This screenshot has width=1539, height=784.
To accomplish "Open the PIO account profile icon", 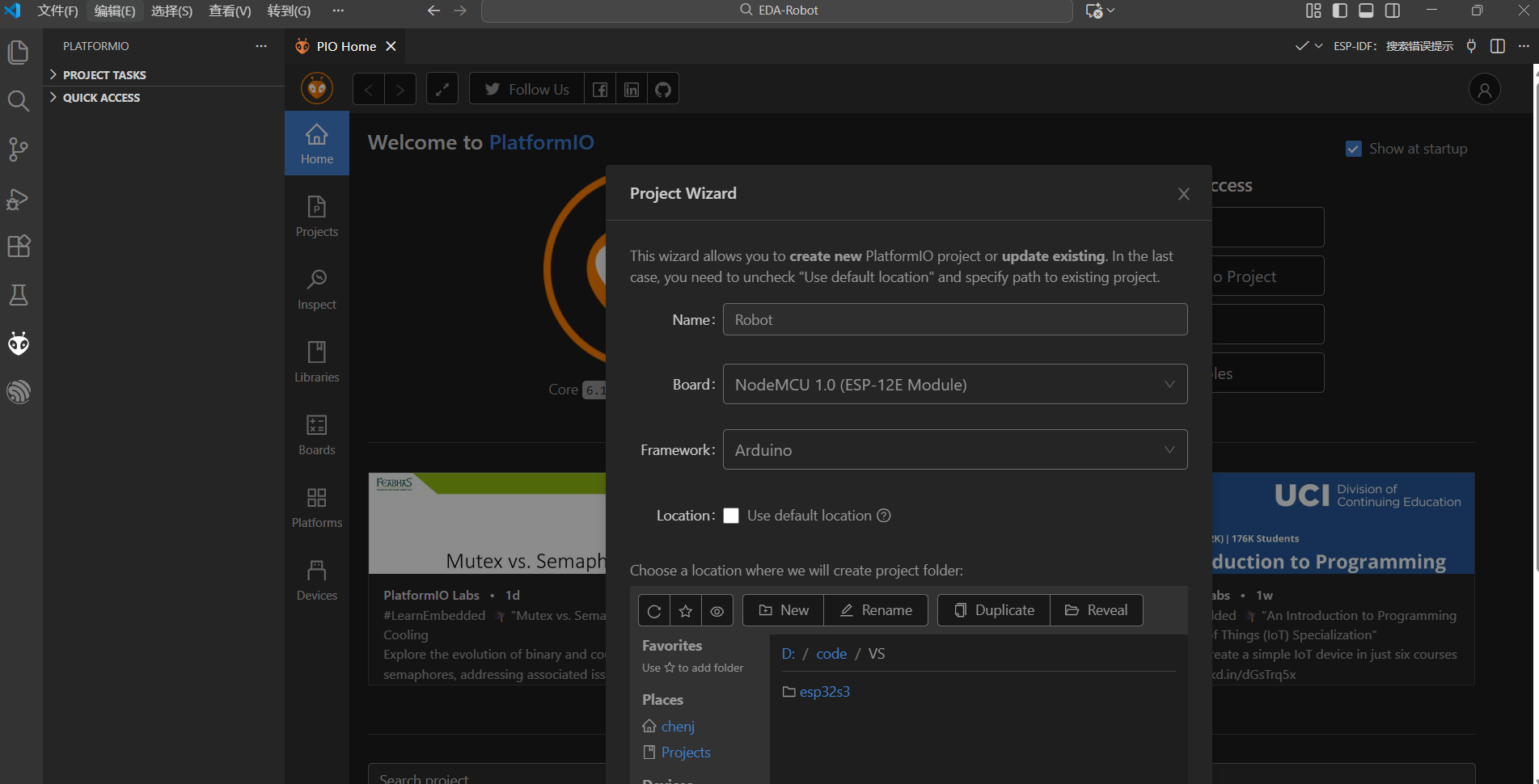I will [x=1484, y=89].
